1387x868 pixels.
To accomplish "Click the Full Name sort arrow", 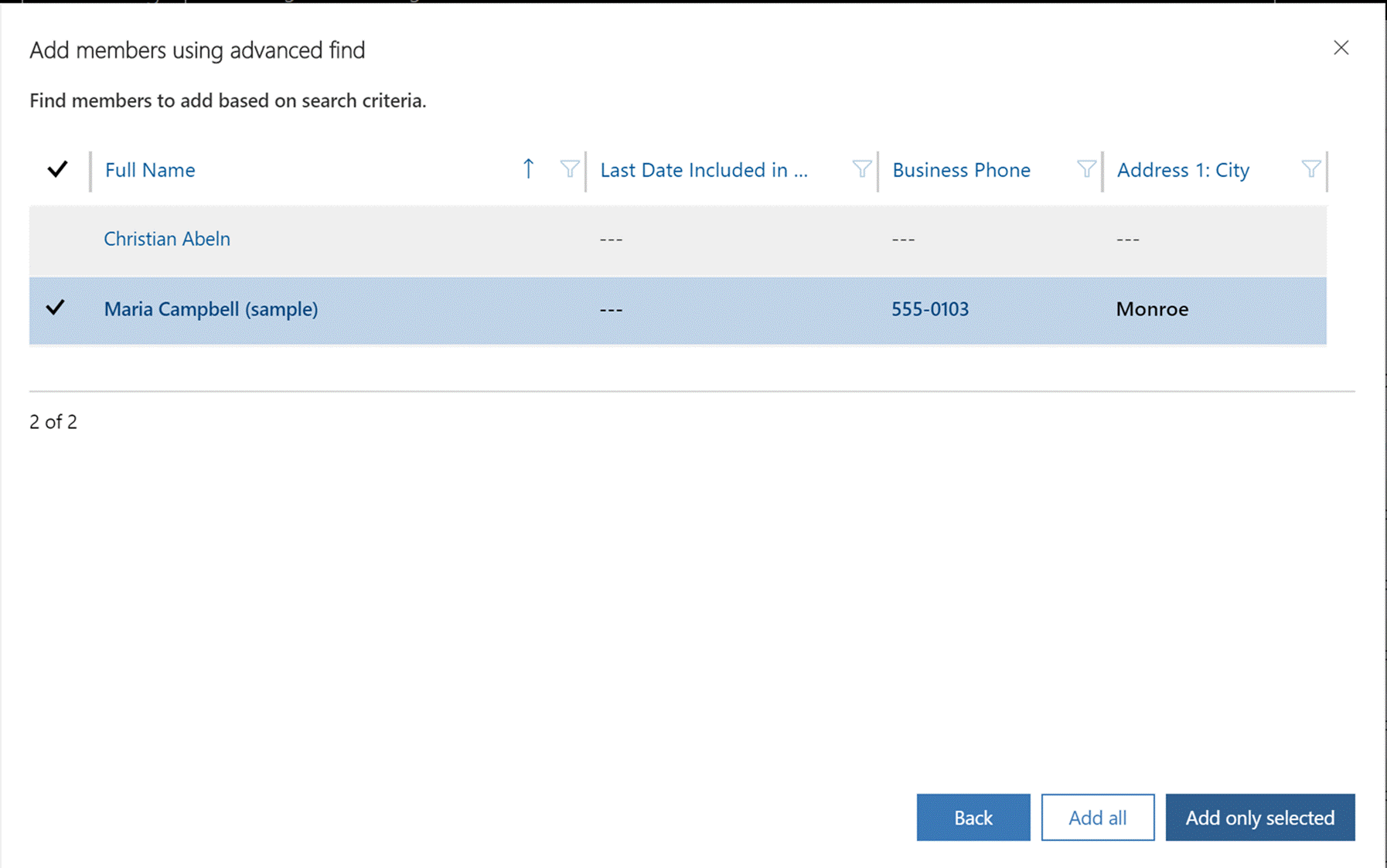I will tap(528, 169).
